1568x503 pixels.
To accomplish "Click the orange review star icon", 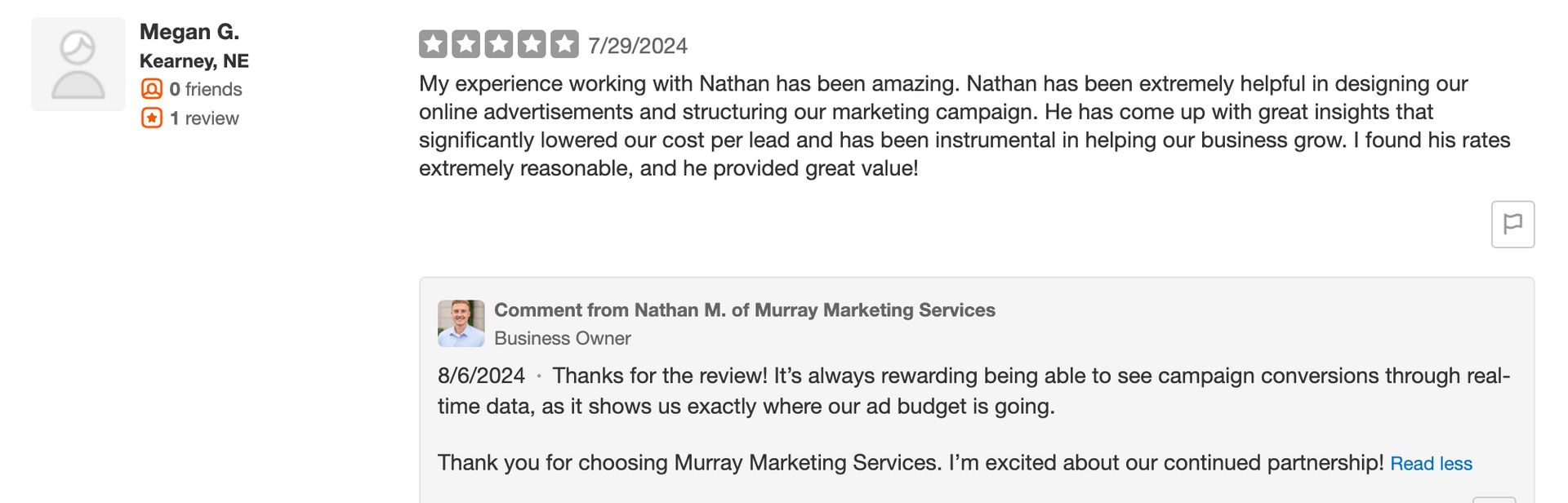I will coord(152,118).
